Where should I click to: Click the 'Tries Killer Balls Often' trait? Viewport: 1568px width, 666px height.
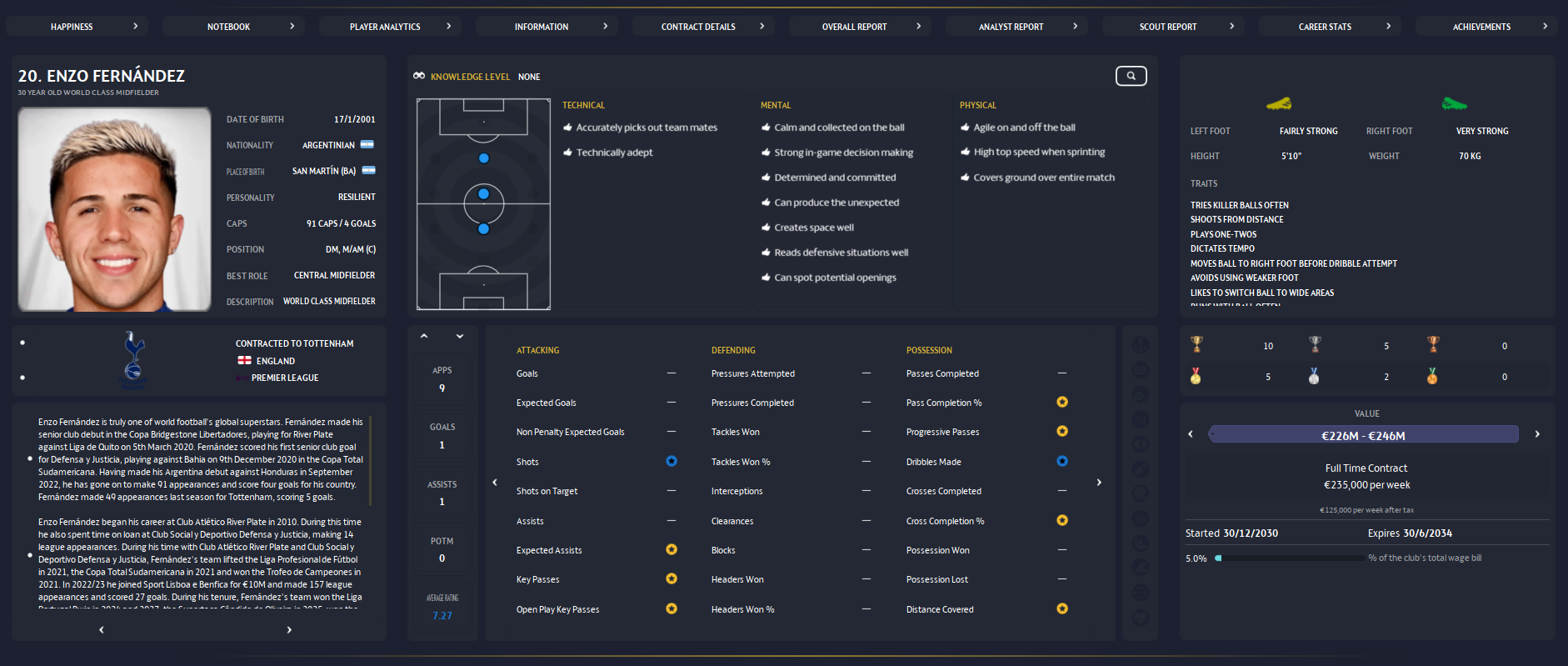(1239, 205)
